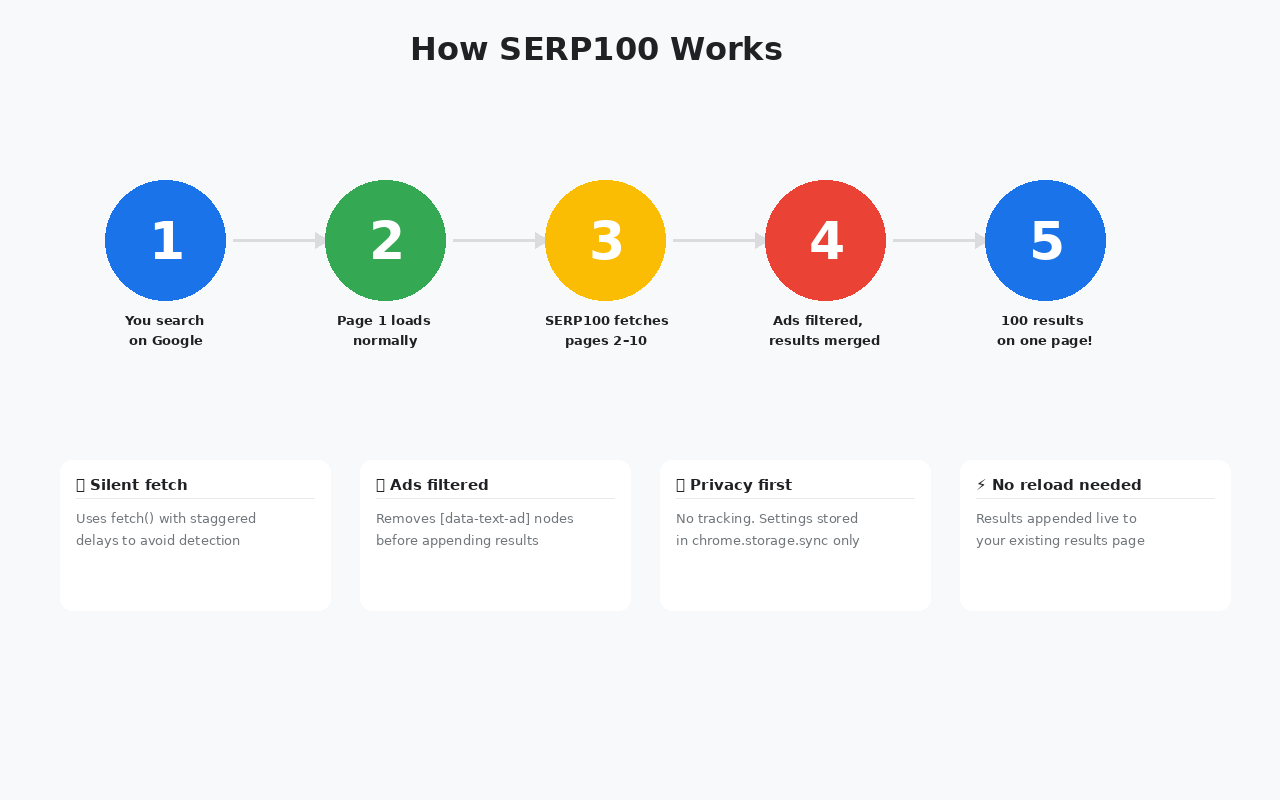
Task: Click the blue step 5 circle
Action: (1045, 240)
